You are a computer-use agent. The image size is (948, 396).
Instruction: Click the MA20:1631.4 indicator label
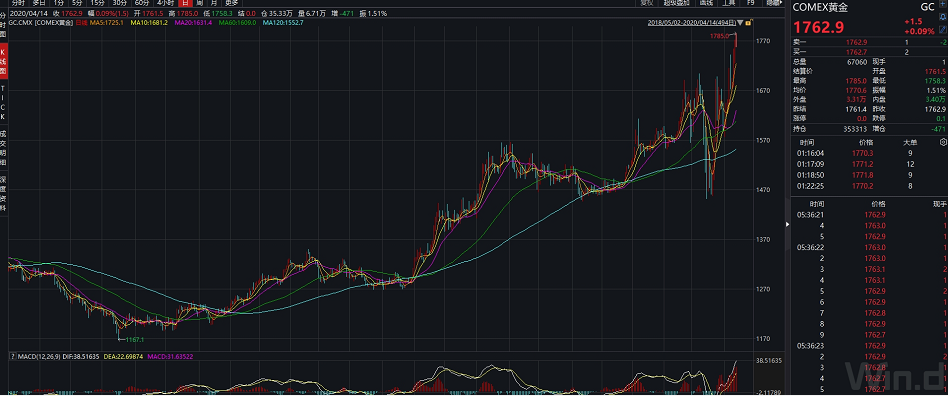click(193, 23)
